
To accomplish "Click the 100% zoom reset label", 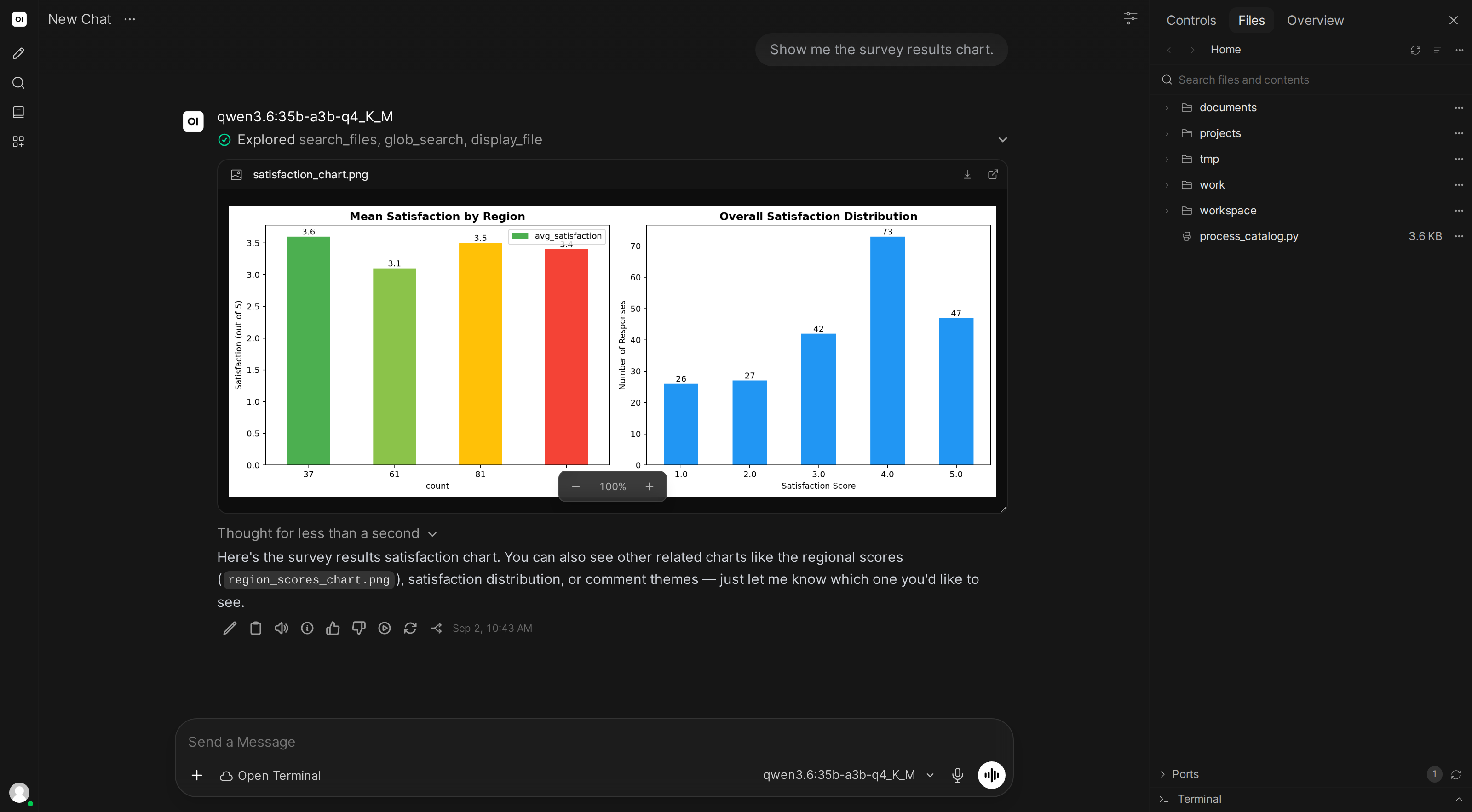I will [x=613, y=486].
